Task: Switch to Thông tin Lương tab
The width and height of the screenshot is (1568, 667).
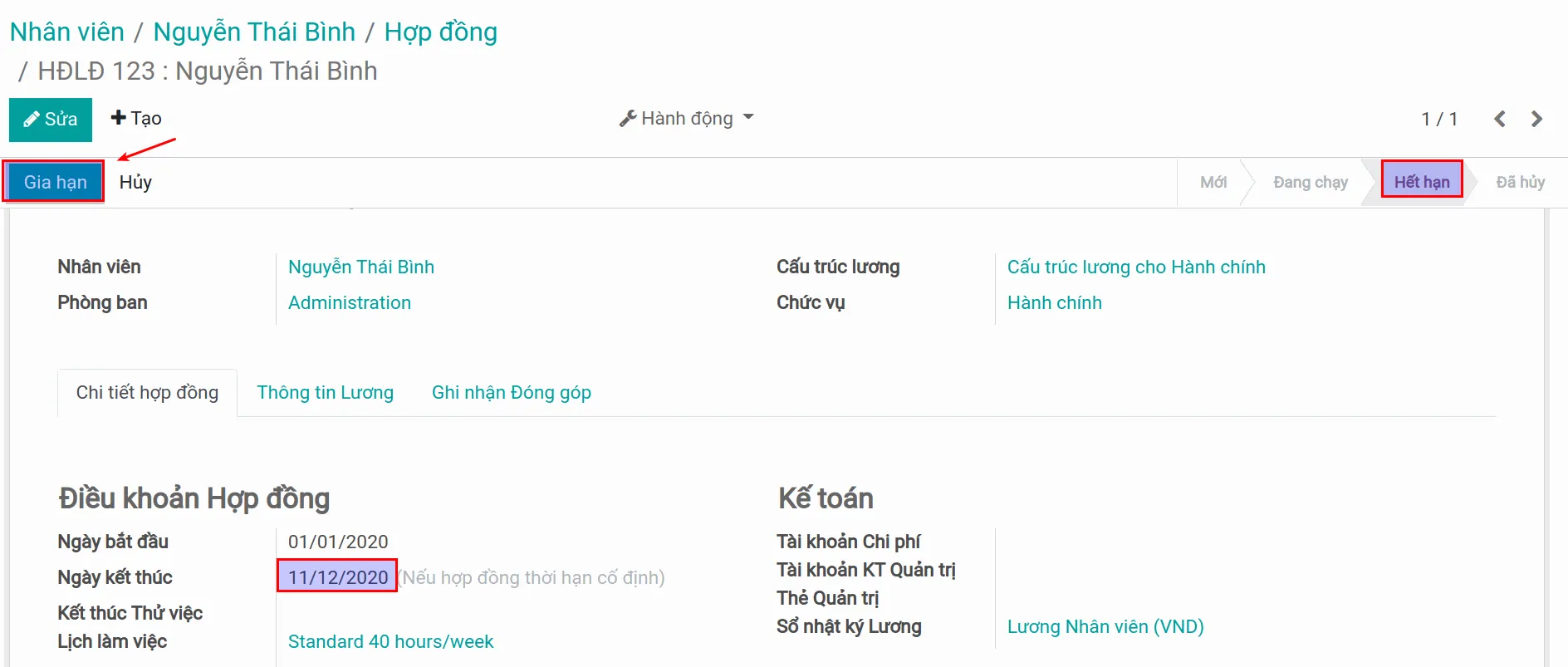Action: [325, 392]
